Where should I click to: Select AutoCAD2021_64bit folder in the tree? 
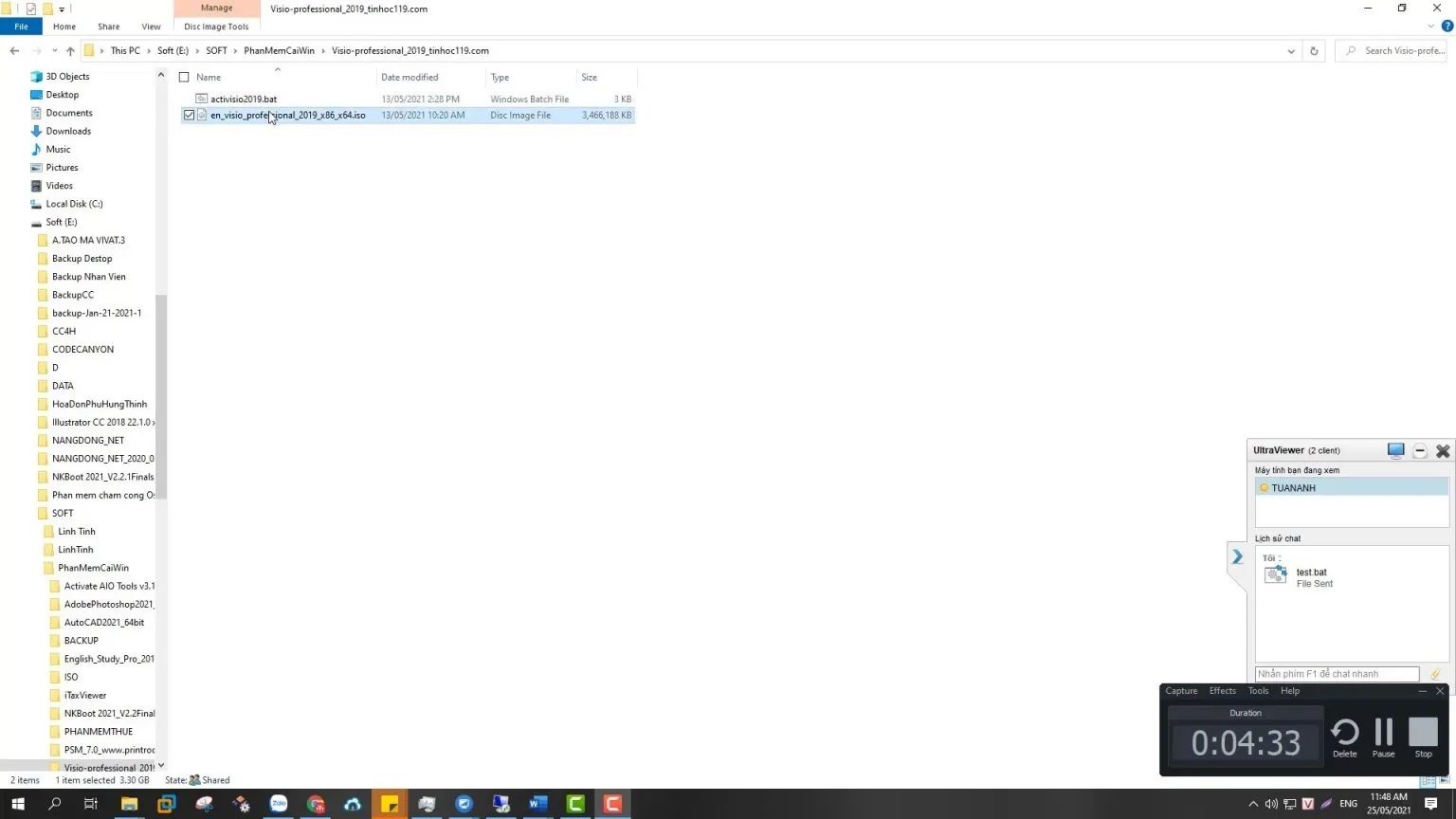103,623
